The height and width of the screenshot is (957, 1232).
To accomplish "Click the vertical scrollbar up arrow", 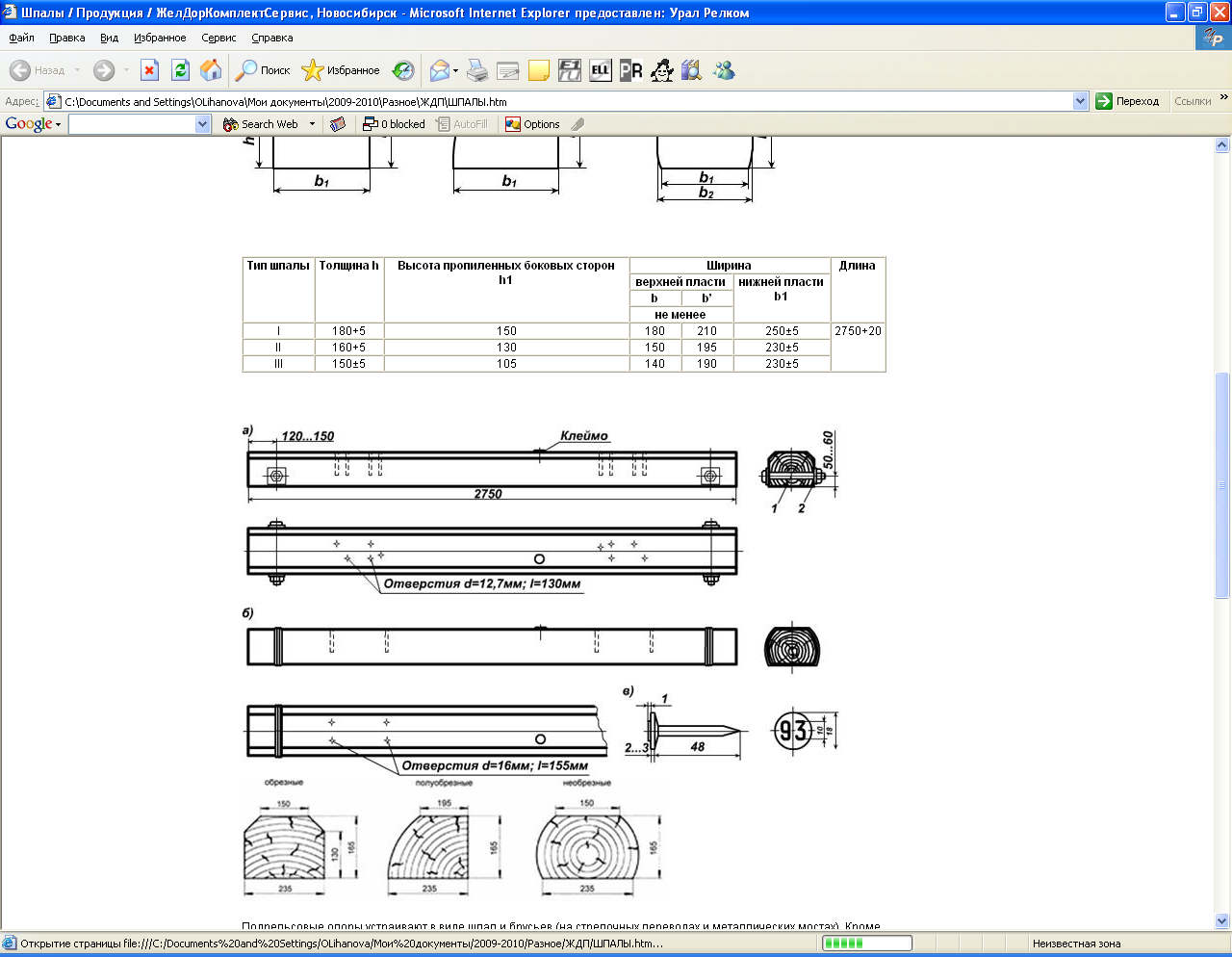I will [x=1222, y=145].
